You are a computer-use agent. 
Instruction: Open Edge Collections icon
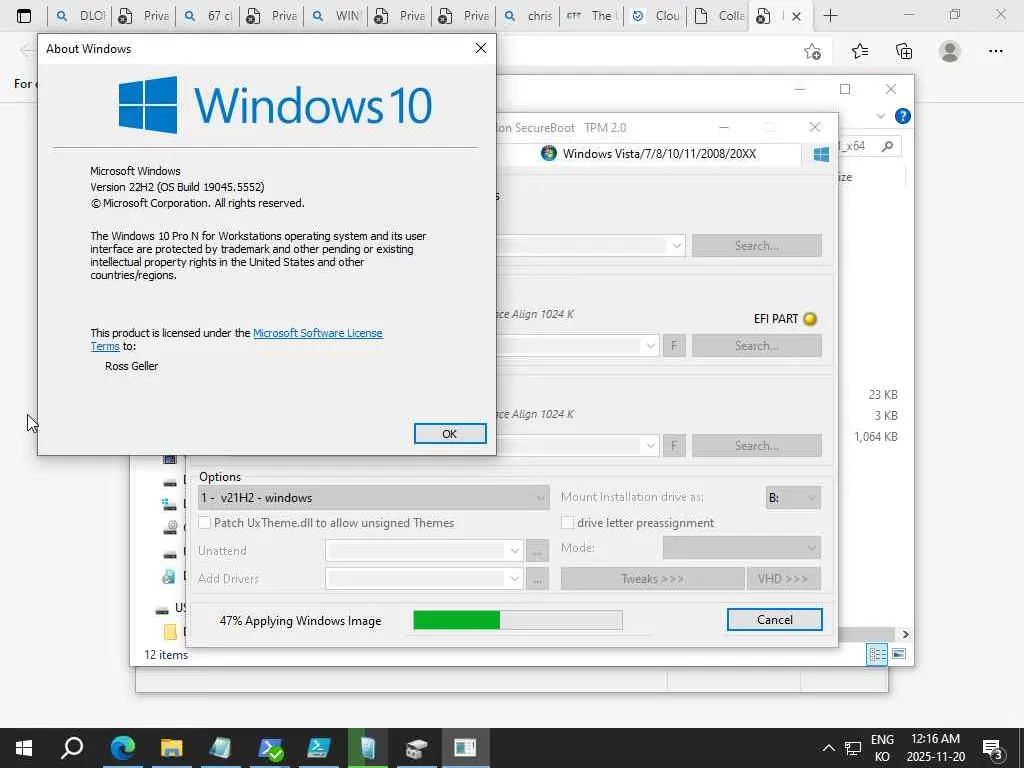pos(904,51)
